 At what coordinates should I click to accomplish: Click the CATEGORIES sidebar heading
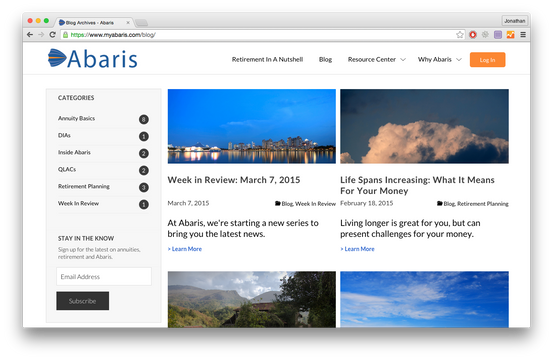click(76, 98)
